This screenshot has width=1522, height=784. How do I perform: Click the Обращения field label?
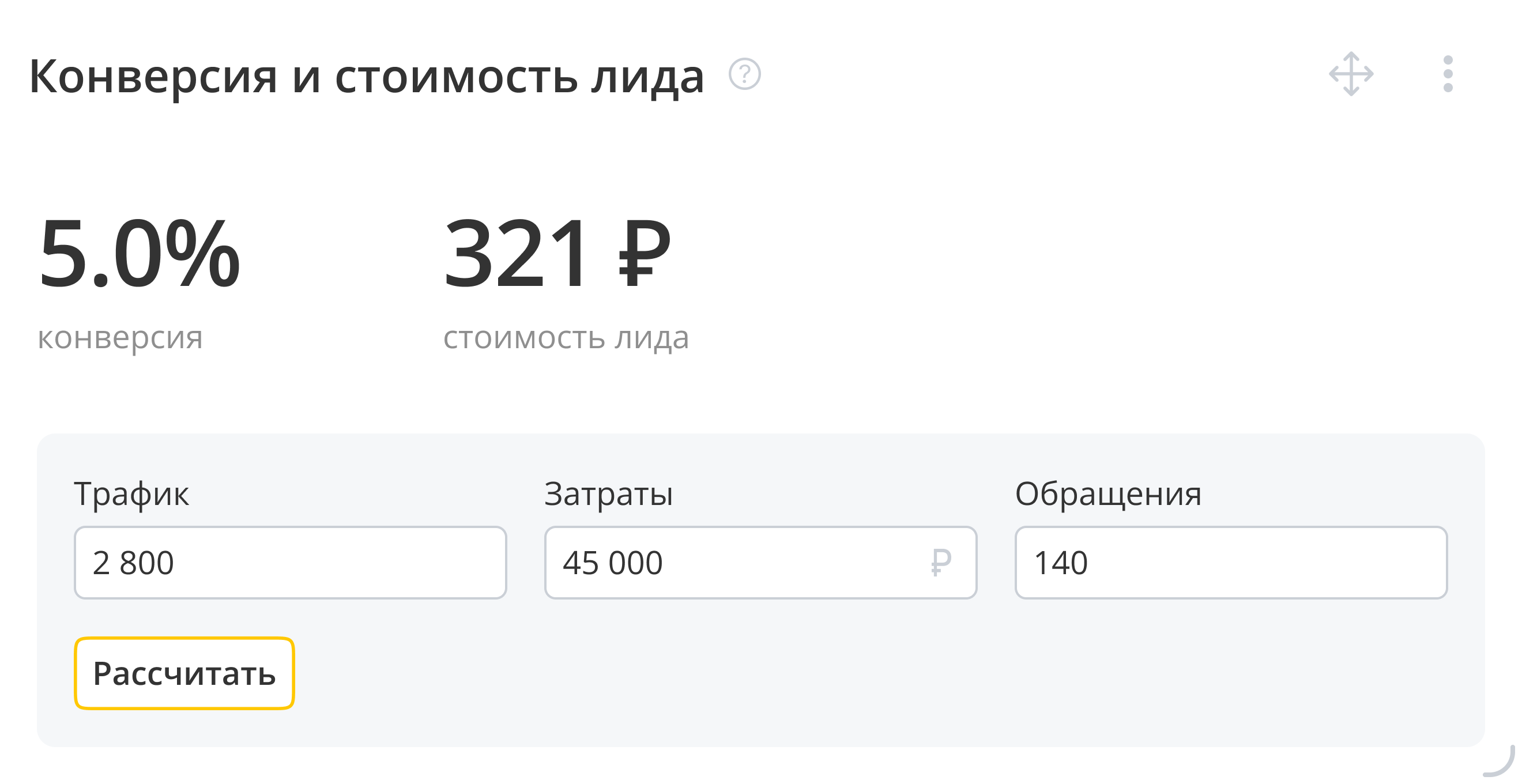[1108, 494]
